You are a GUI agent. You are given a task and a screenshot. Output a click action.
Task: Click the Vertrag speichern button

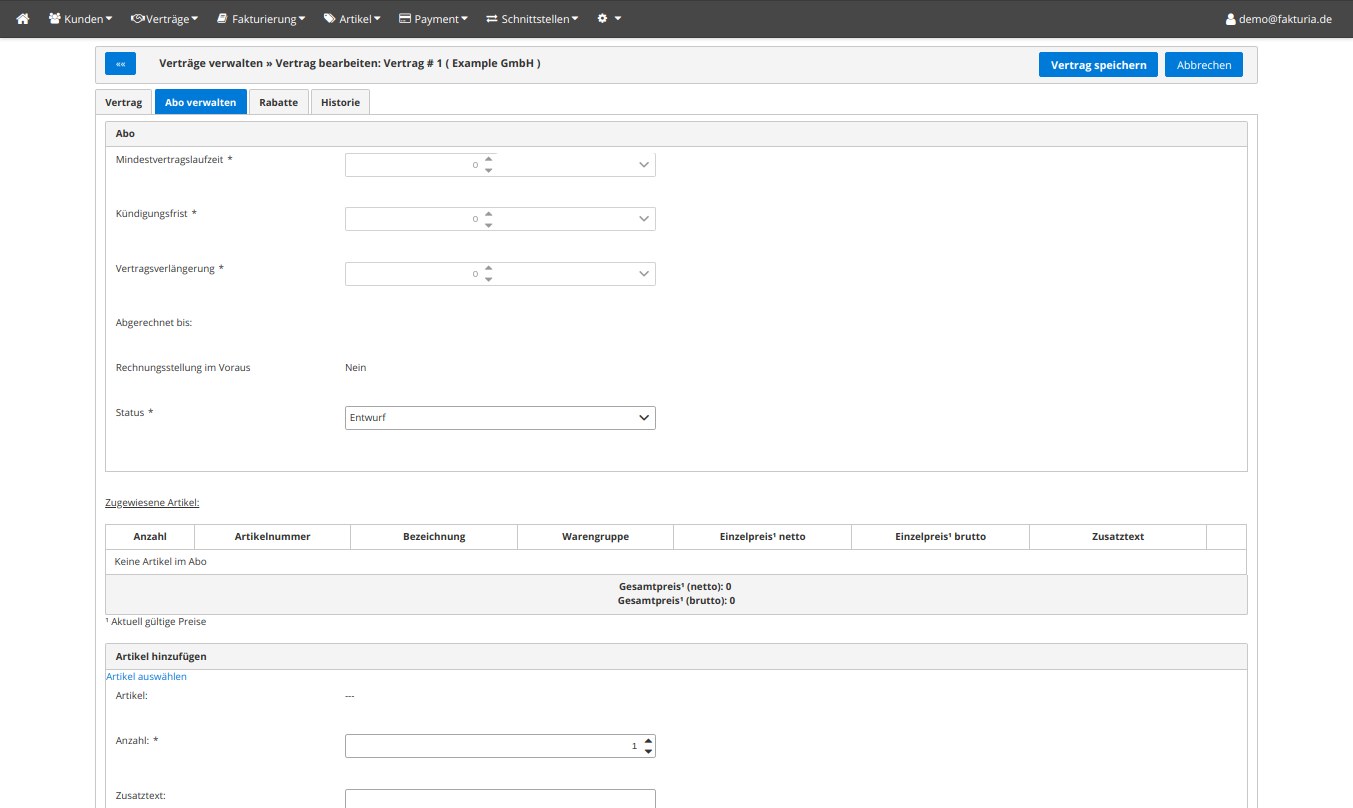pyautogui.click(x=1098, y=65)
